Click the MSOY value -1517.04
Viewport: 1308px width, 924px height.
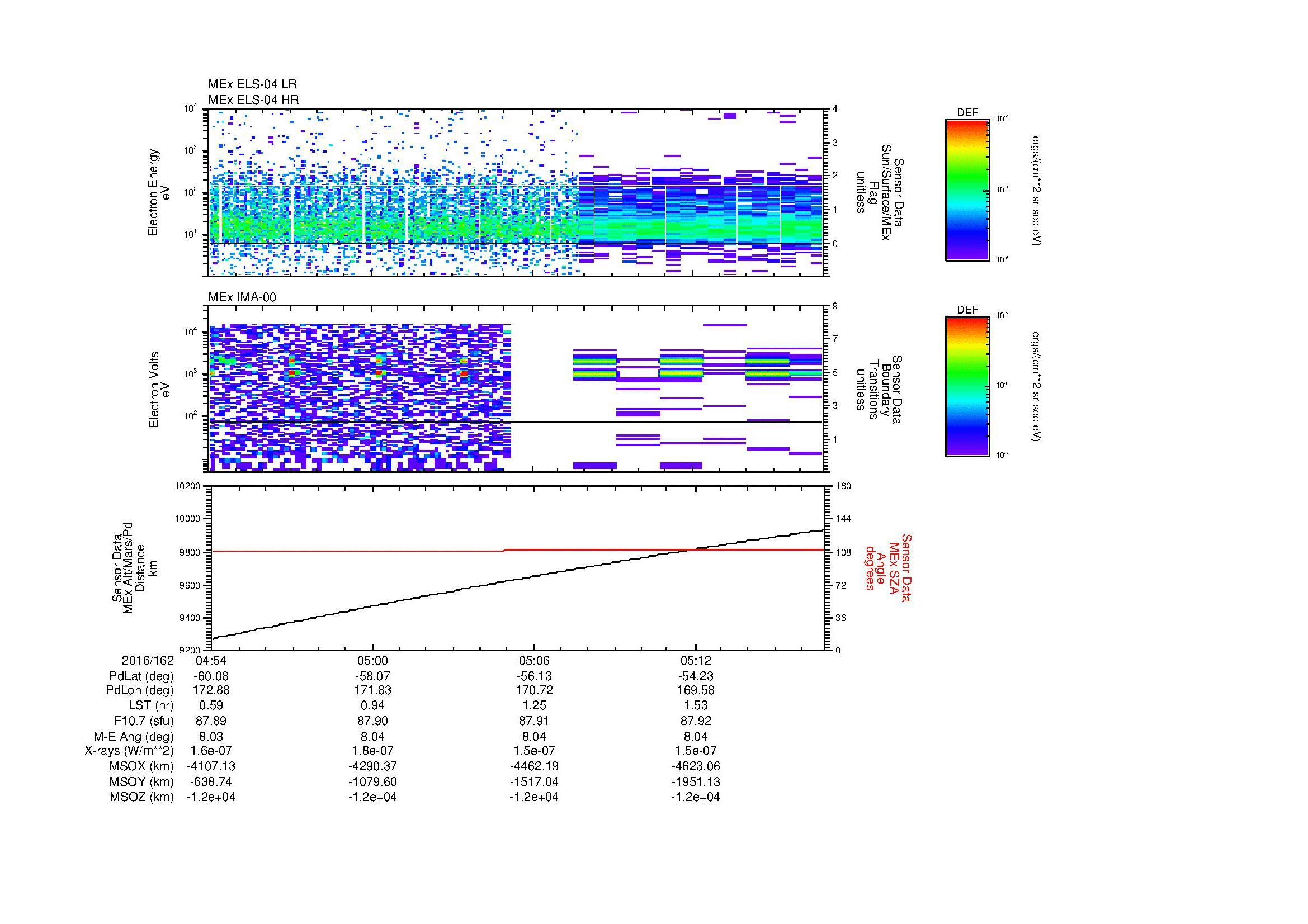pyautogui.click(x=534, y=781)
